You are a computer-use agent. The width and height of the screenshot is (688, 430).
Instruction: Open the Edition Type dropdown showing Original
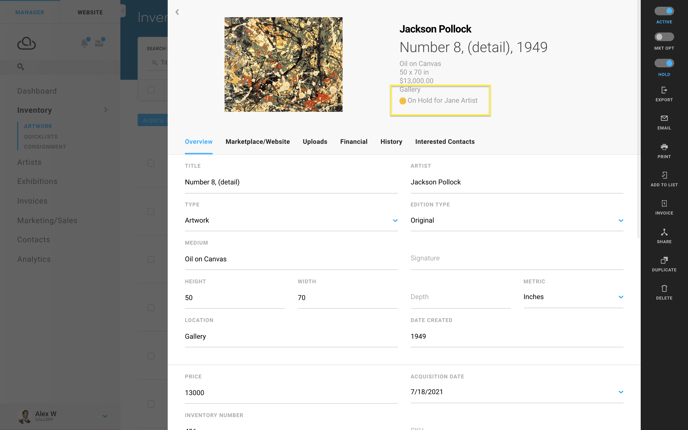pos(517,220)
